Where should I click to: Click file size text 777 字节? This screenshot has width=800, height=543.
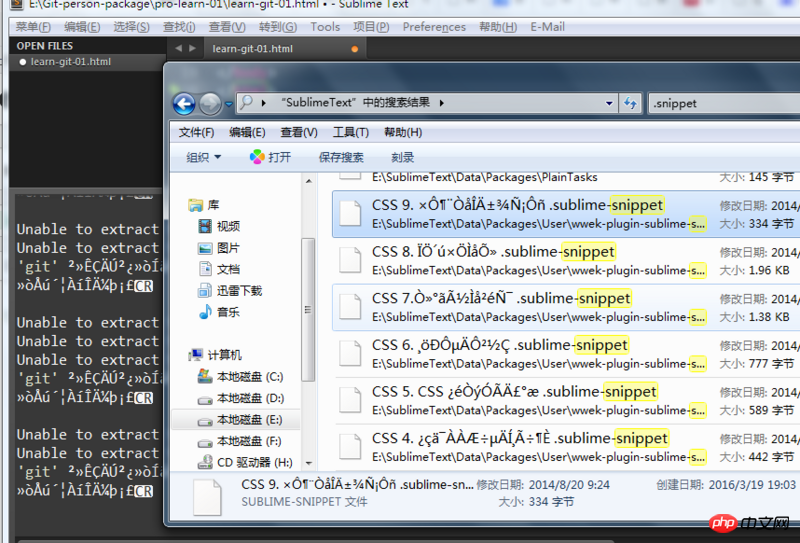click(771, 363)
